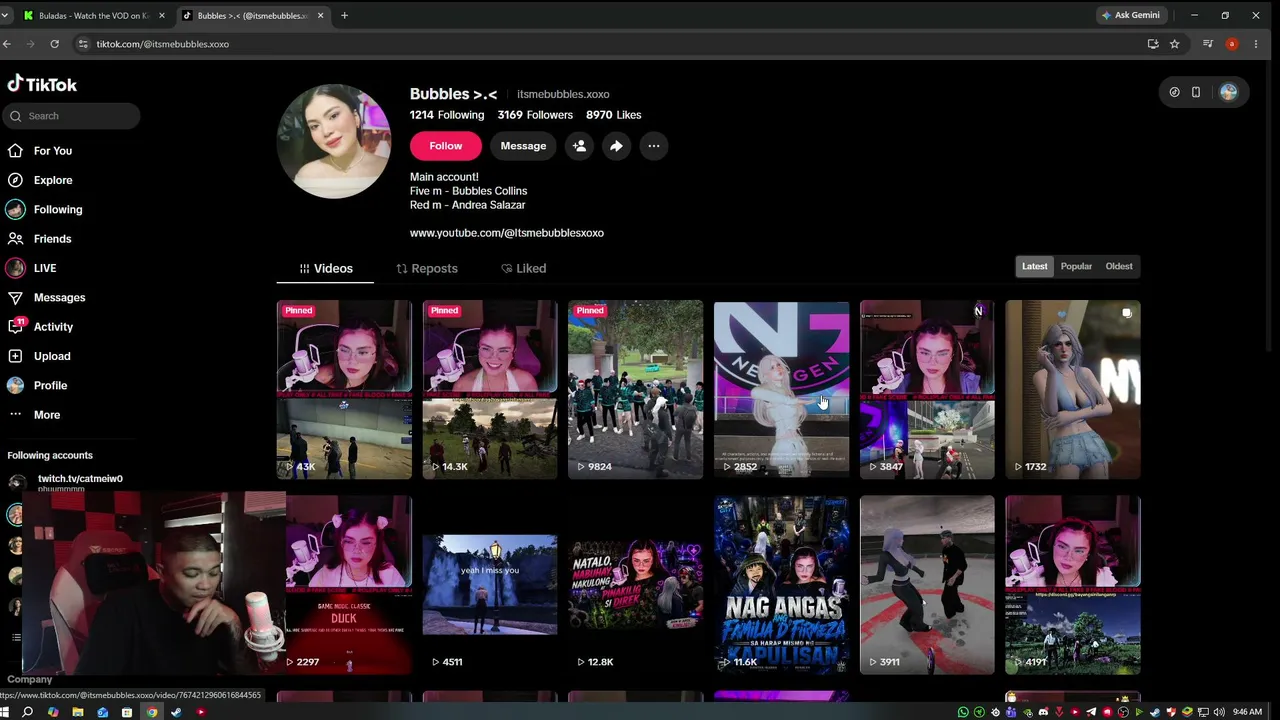1280x720 pixels.
Task: Open the Following feed
Action: (x=45, y=209)
